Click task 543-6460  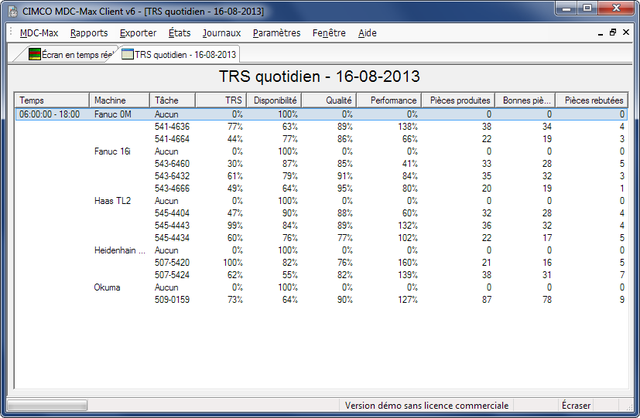click(172, 164)
